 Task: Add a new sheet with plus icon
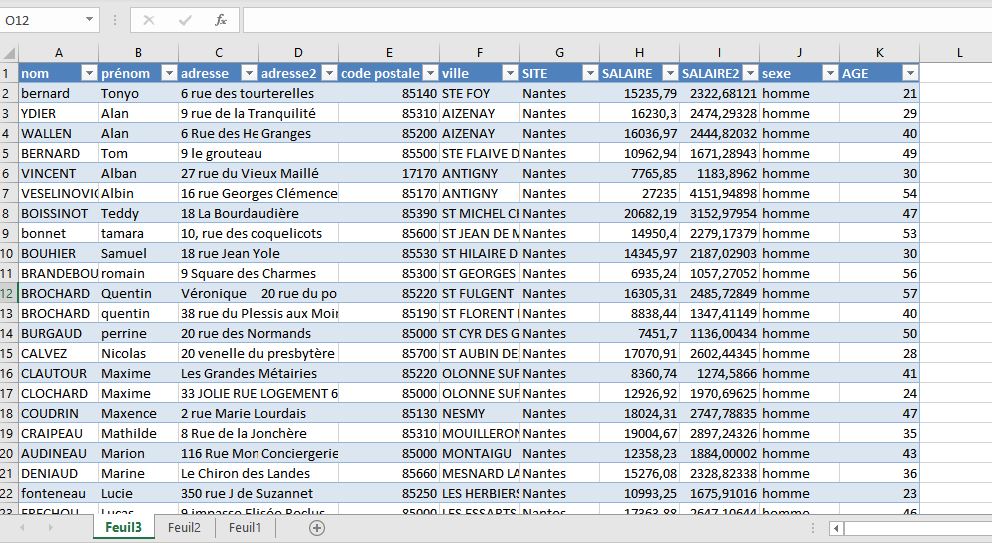click(x=317, y=528)
